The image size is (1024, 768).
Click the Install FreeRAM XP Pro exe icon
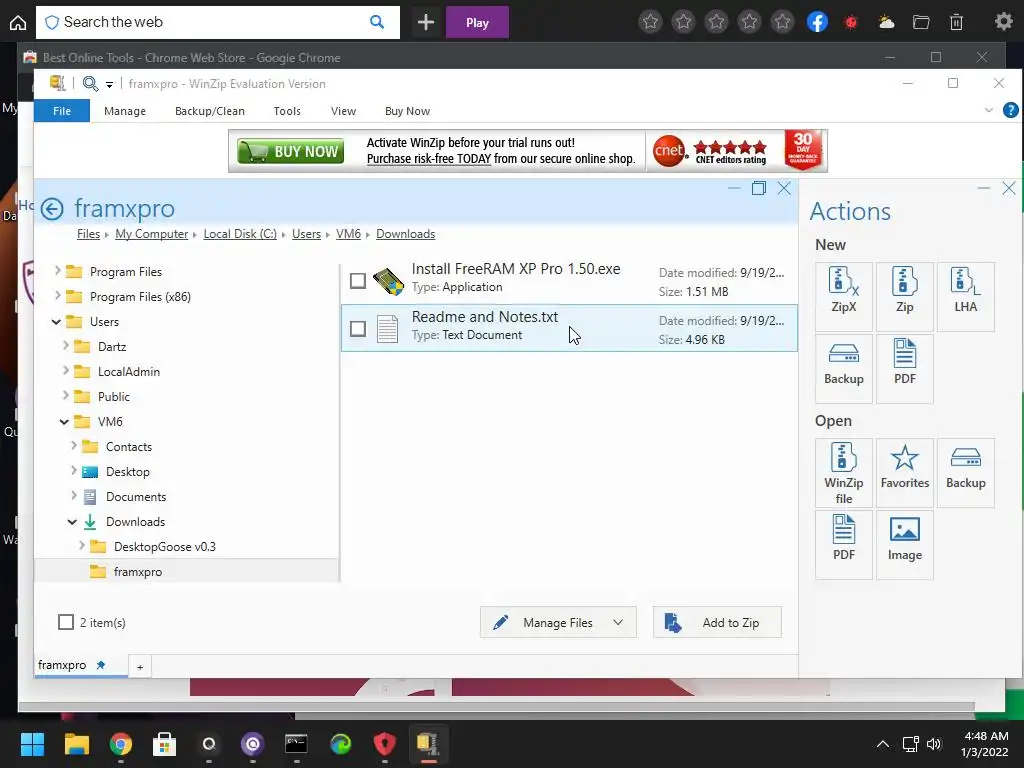tap(388, 281)
